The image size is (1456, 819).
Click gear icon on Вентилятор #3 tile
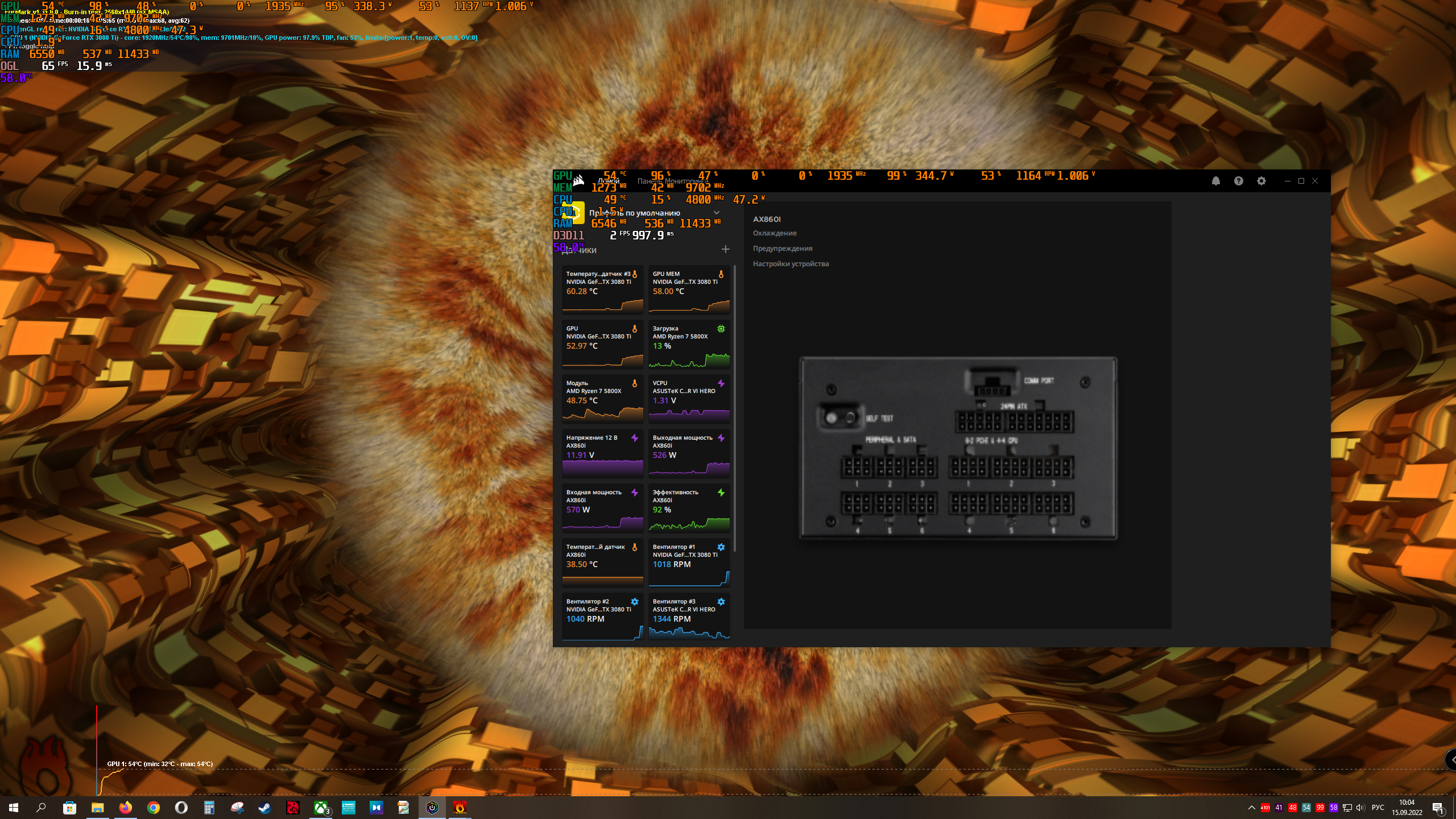point(721,602)
